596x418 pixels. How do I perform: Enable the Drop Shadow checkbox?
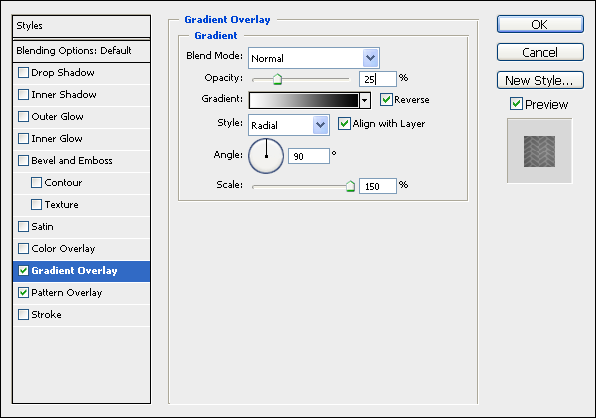23,73
